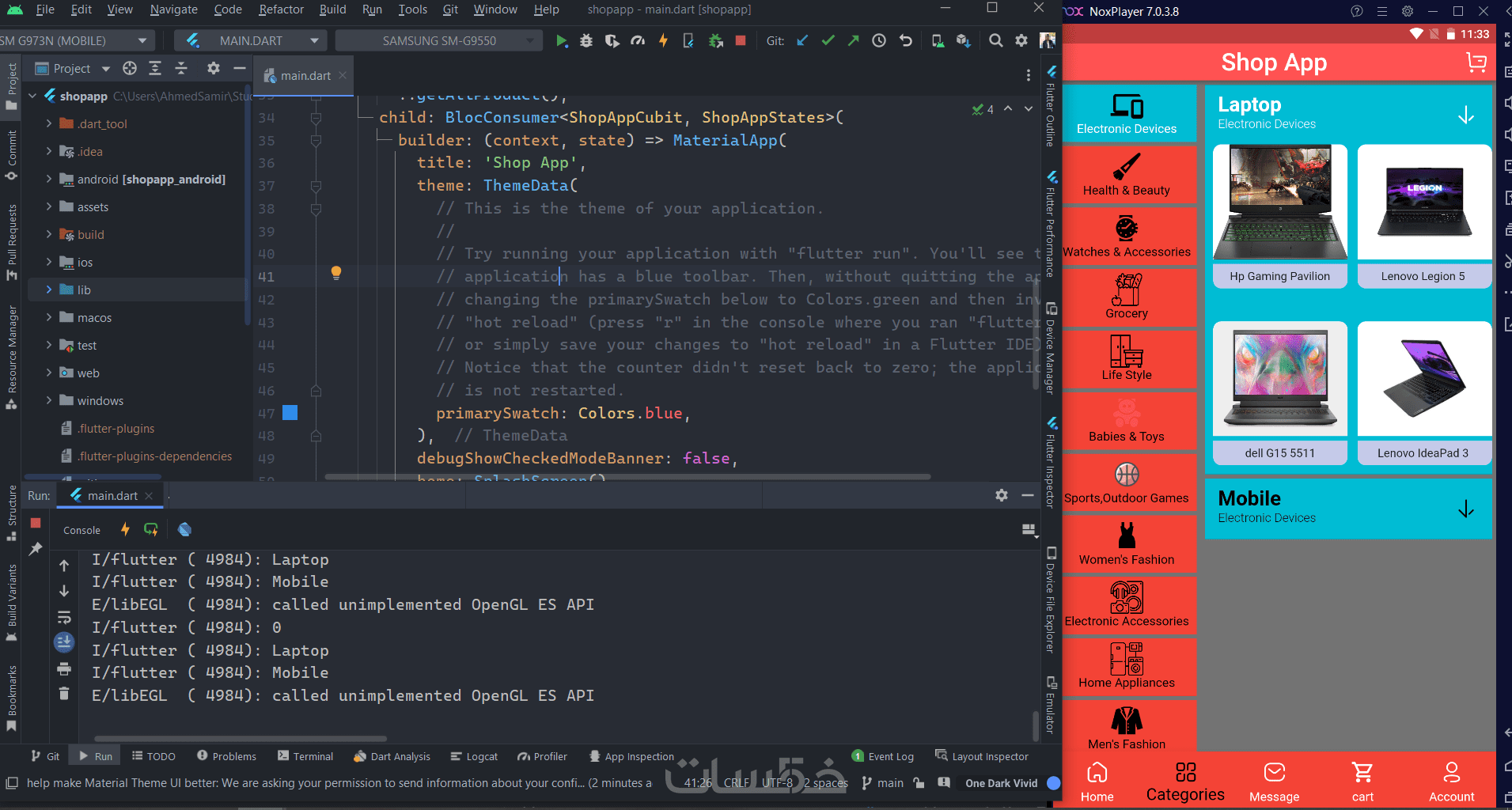Viewport: 1512px width, 810px height.
Task: Show Git history clock icon
Action: pos(879,40)
